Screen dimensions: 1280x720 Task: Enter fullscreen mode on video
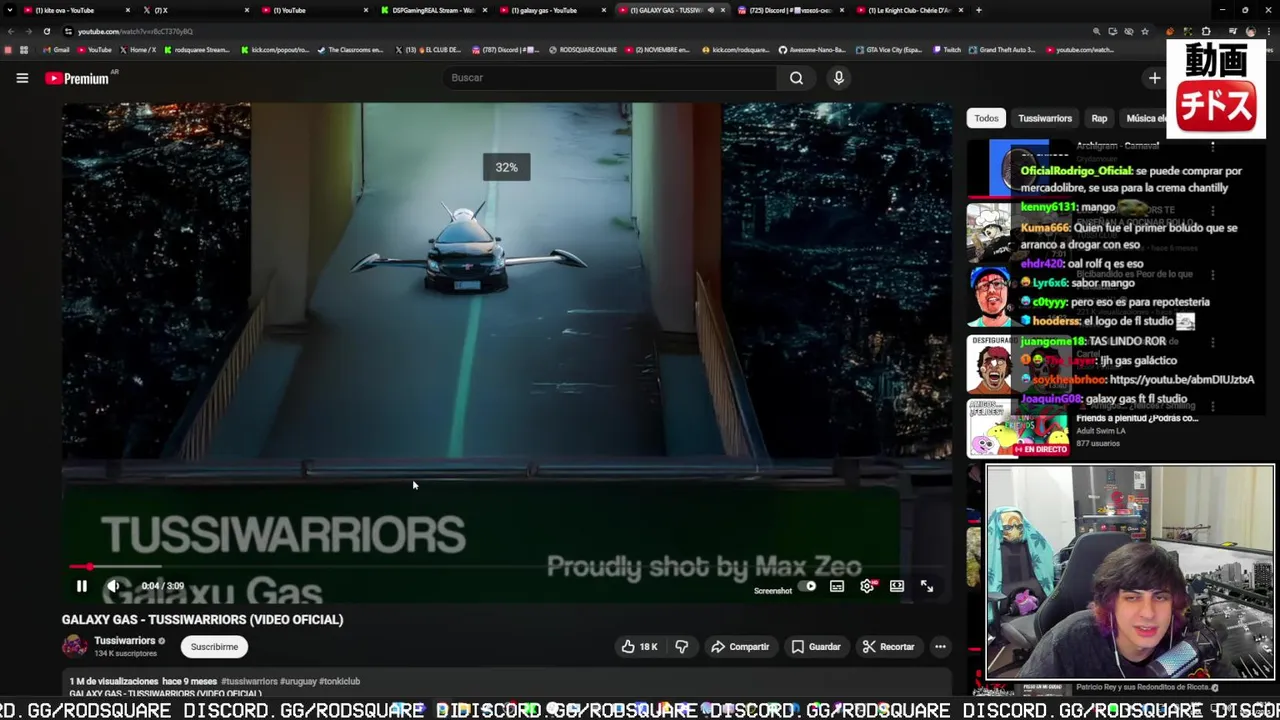[x=927, y=586]
